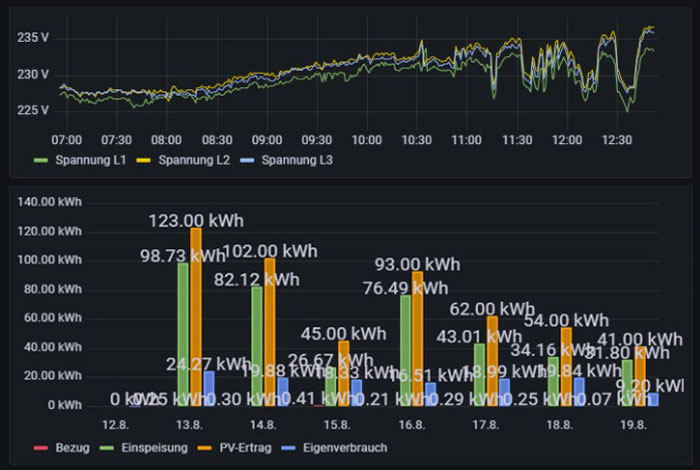This screenshot has height=470, width=700.
Task: Select the 102.00 kWh PV-Ertrag bar
Action: coord(270,333)
